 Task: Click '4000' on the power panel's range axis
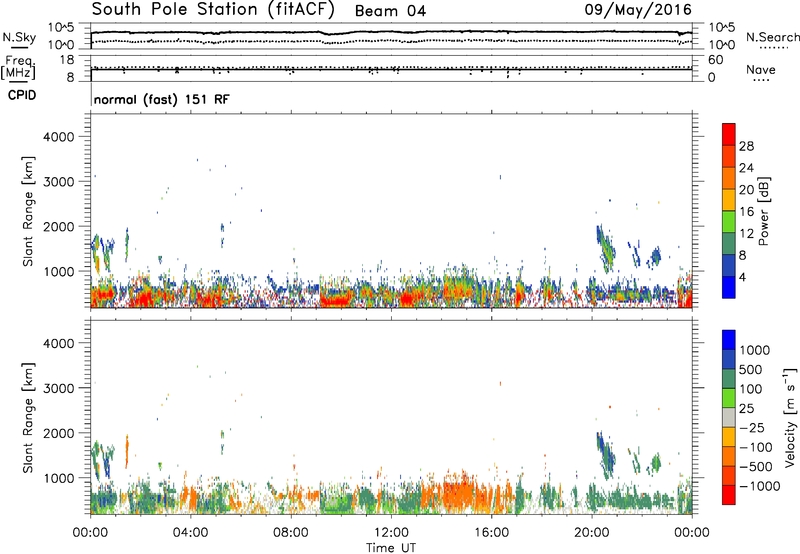point(59,137)
